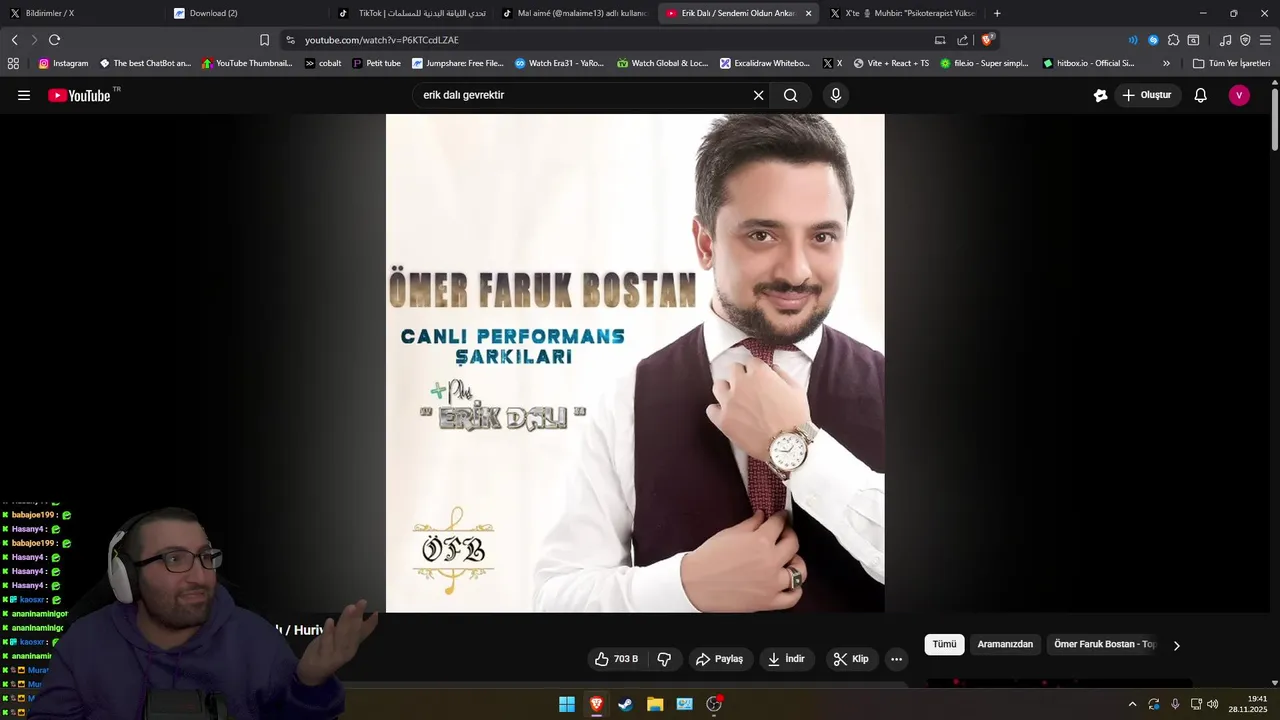Select the Ömer Faruk Bostan filter chip

[x=1105, y=645]
